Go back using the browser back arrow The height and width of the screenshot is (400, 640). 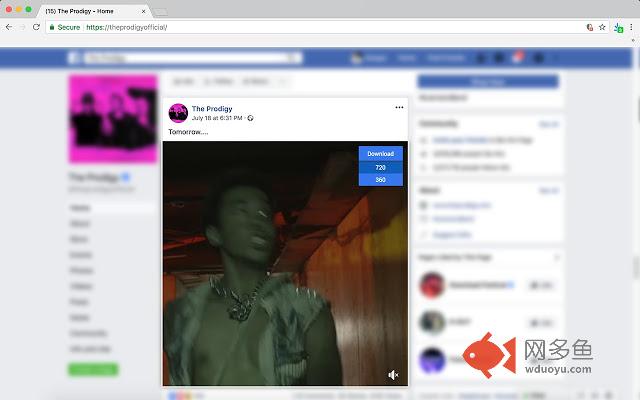pos(9,27)
